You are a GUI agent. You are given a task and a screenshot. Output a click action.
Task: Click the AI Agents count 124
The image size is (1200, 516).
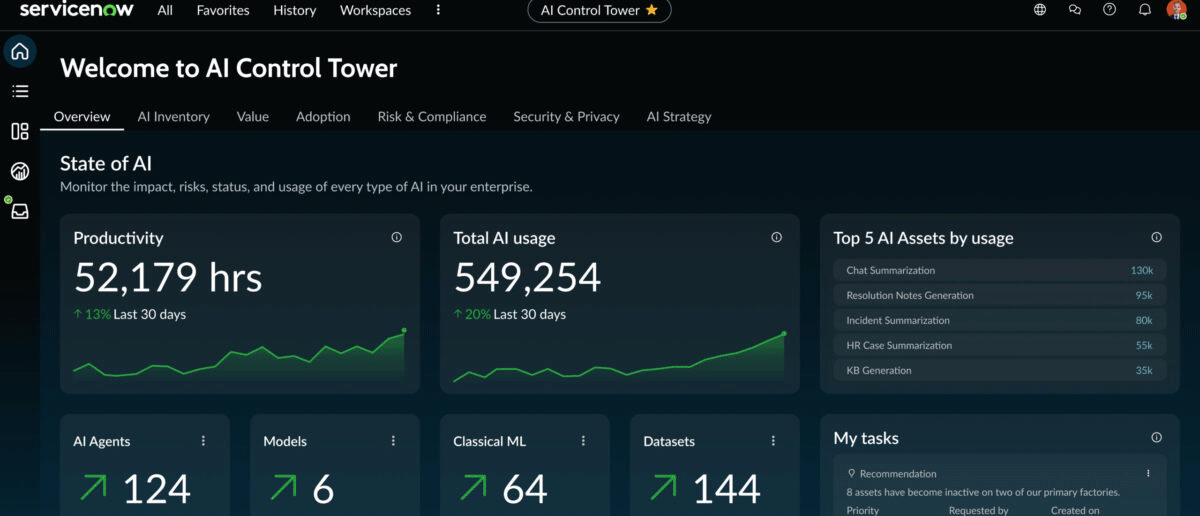point(157,489)
